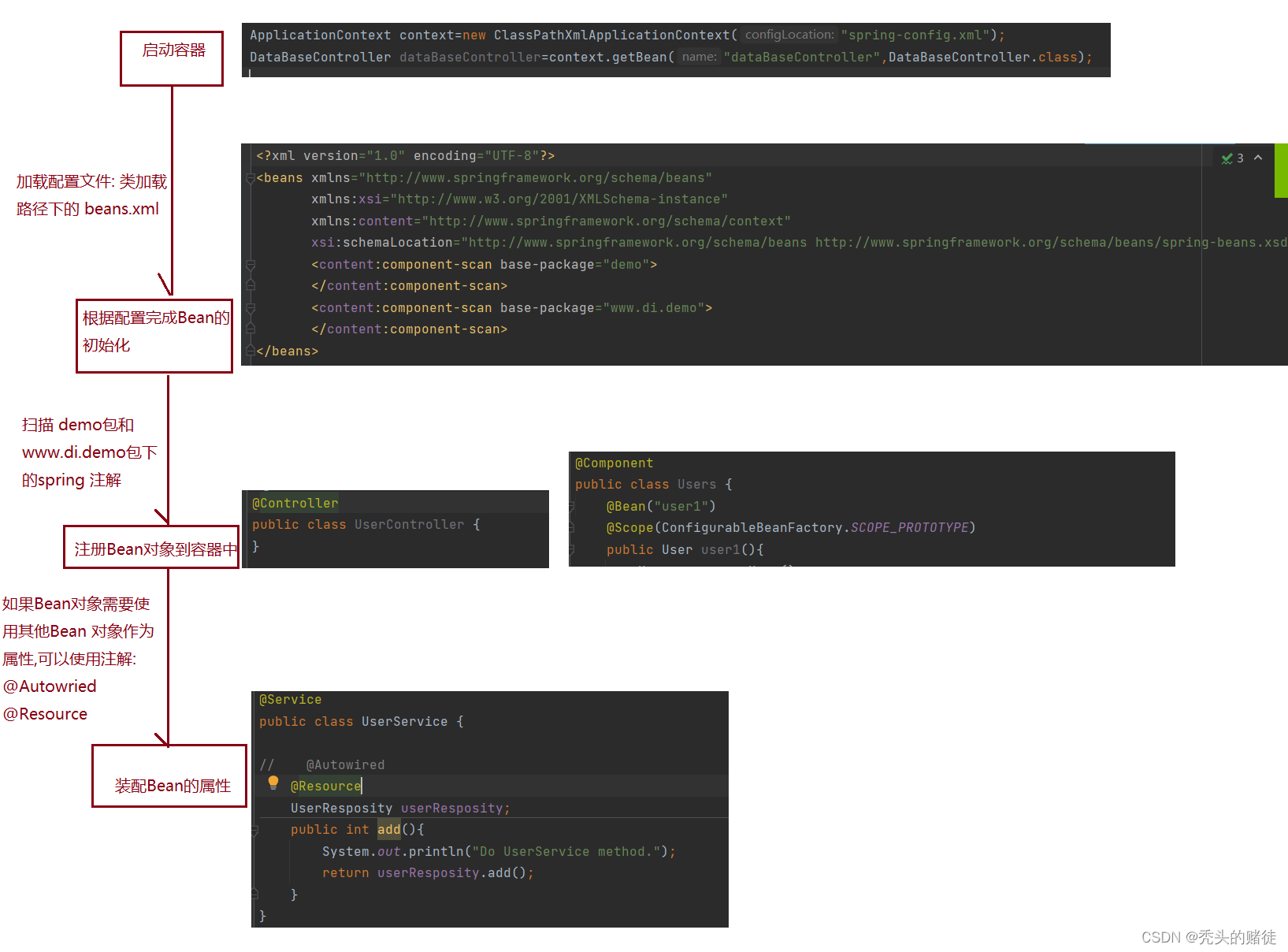The image size is (1288, 952).
Task: Collapse fold marker of component-scan base-package="demo" line
Action: click(x=251, y=265)
